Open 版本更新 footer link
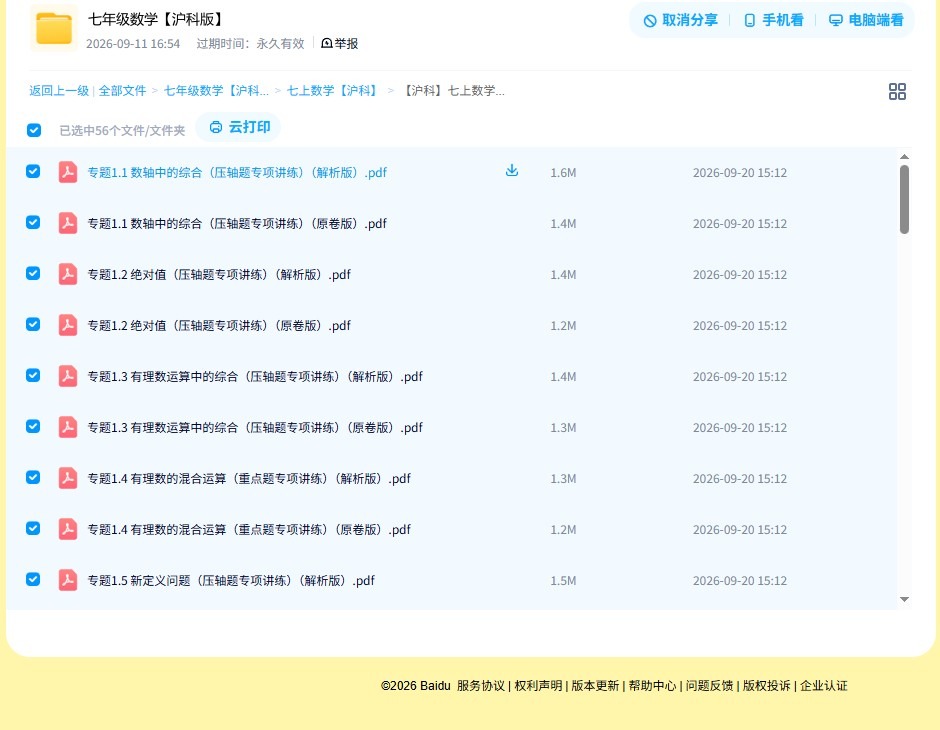The height and width of the screenshot is (730, 940). point(595,686)
